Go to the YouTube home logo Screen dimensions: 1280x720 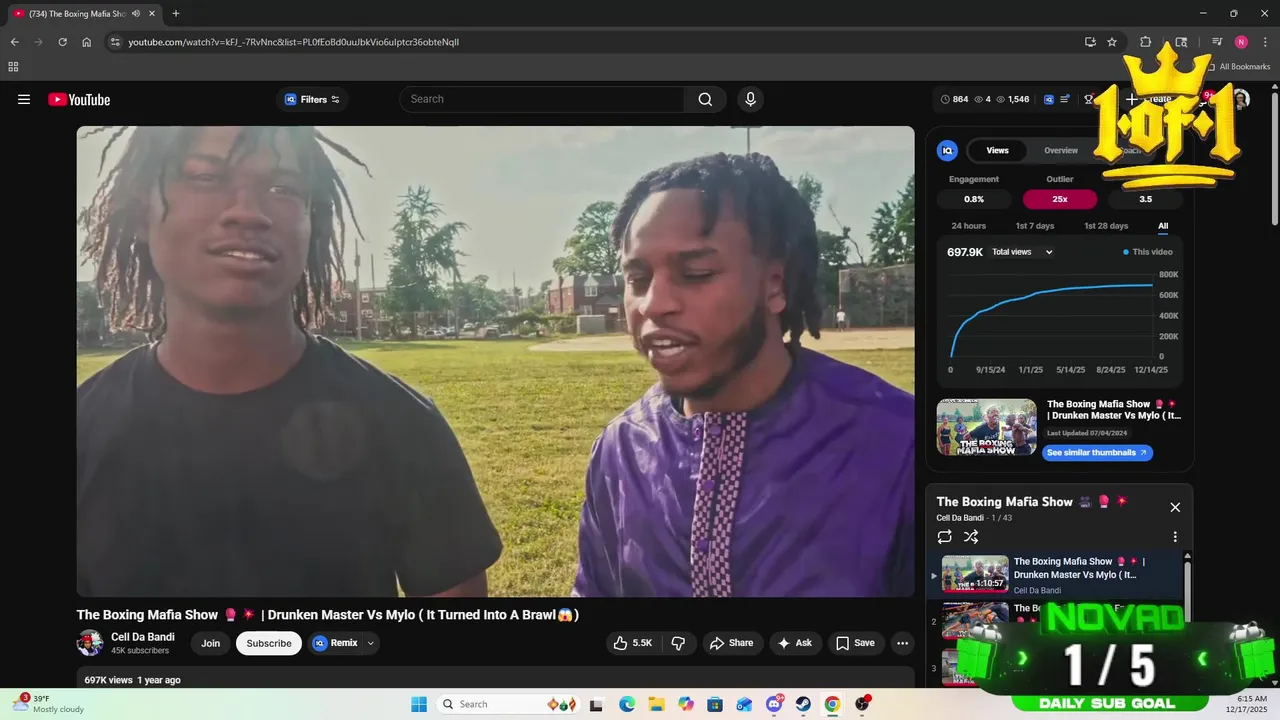point(79,99)
